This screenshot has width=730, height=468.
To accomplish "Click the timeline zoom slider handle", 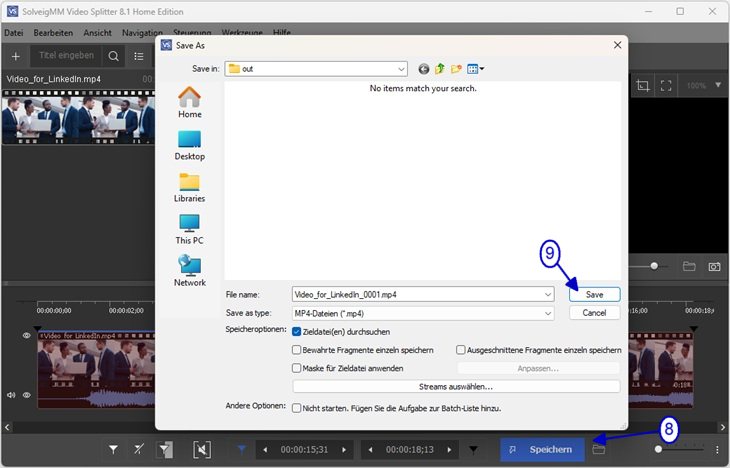I will pos(658,449).
